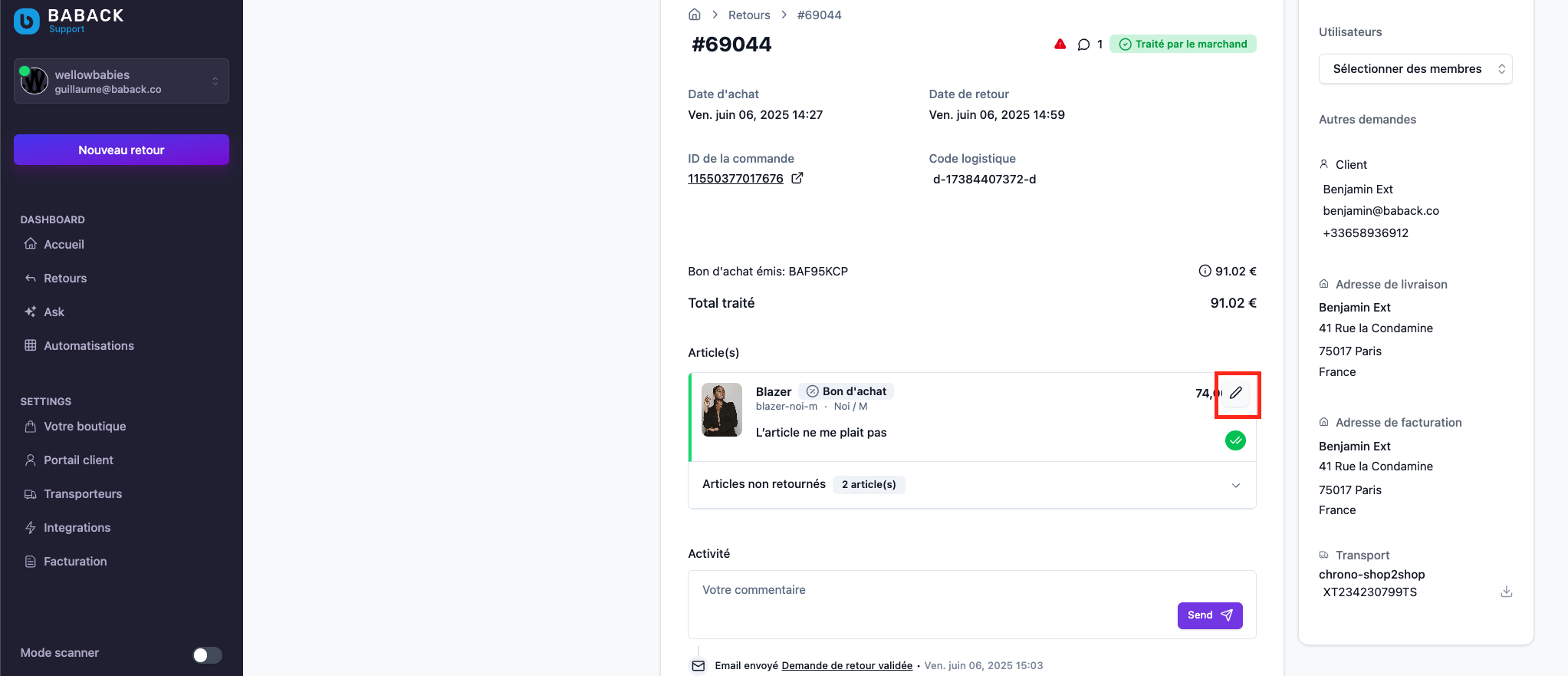1568x676 pixels.
Task: Download the transport label for XT234230799TS
Action: [x=1506, y=592]
